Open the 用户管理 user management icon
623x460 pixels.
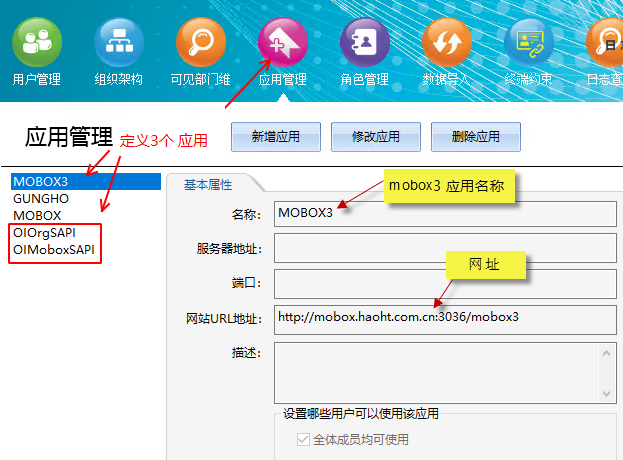point(37,42)
